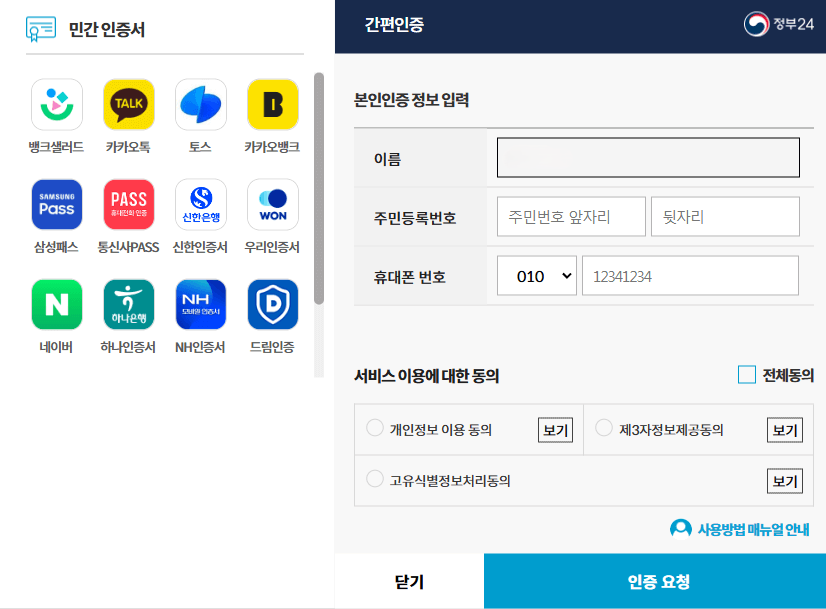826x609 pixels.
Task: Select the Samsung Pass icon
Action: tap(57, 204)
